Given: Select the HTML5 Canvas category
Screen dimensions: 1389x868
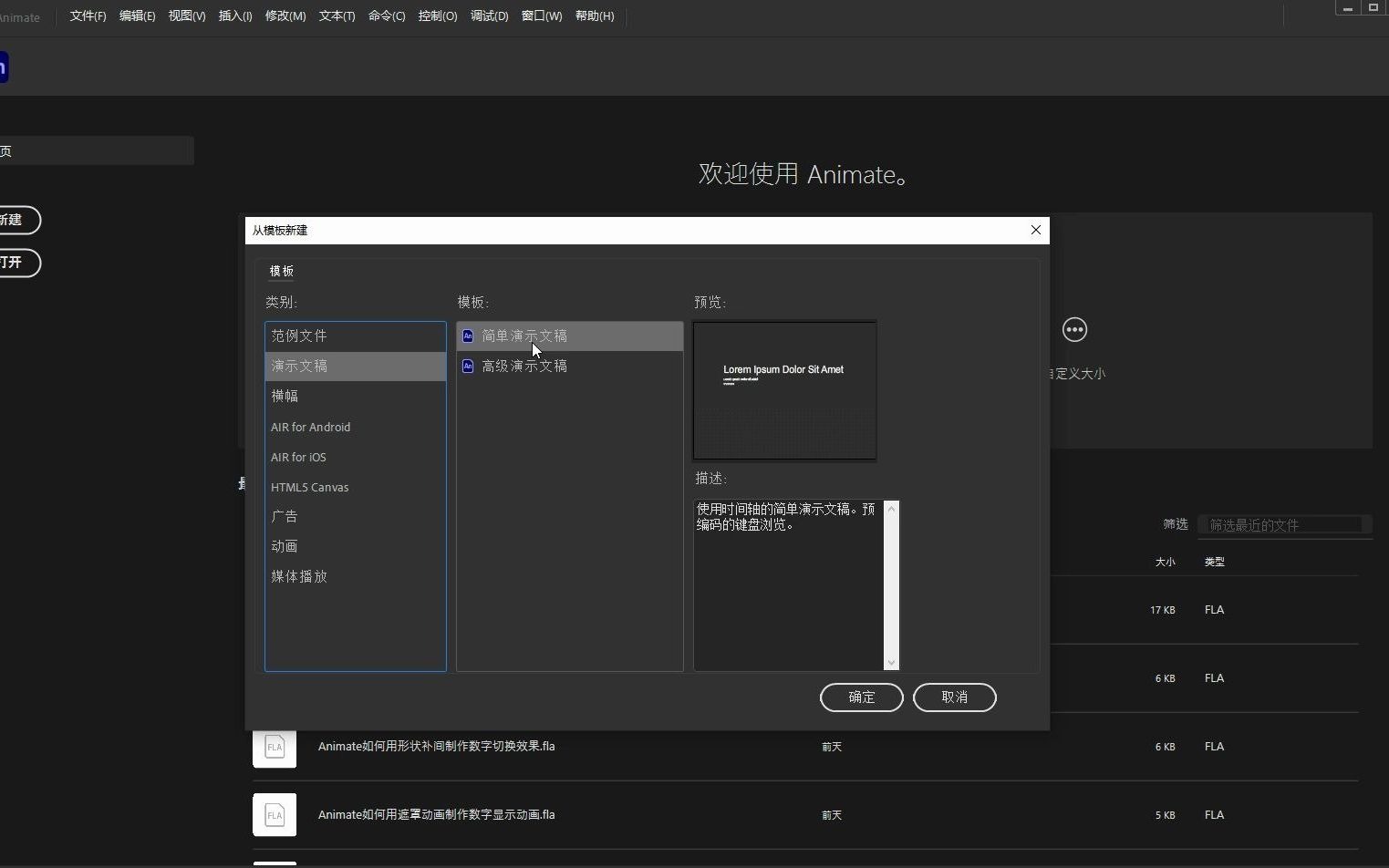Looking at the screenshot, I should (x=309, y=487).
